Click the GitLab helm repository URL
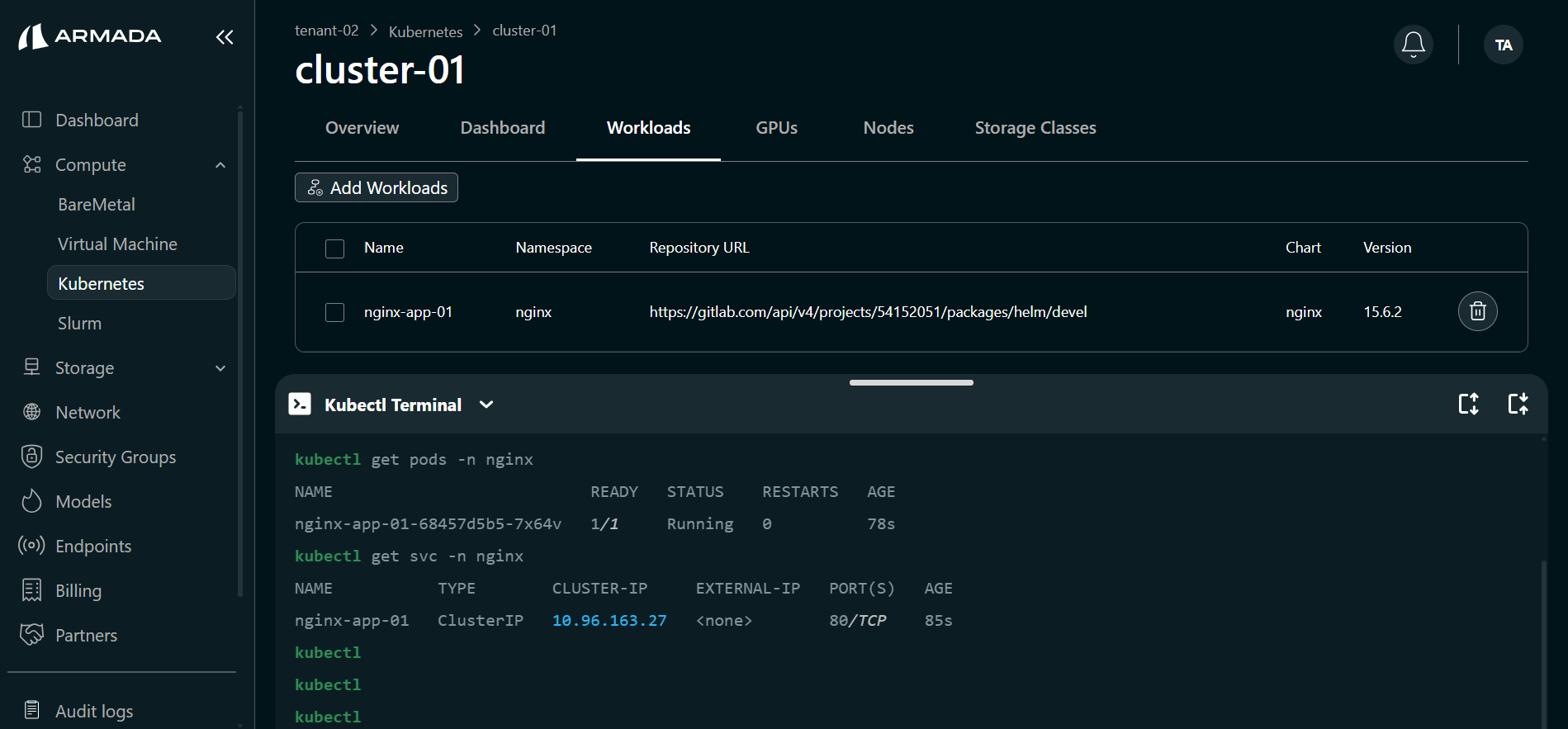Viewport: 1568px width, 729px height. [x=868, y=311]
